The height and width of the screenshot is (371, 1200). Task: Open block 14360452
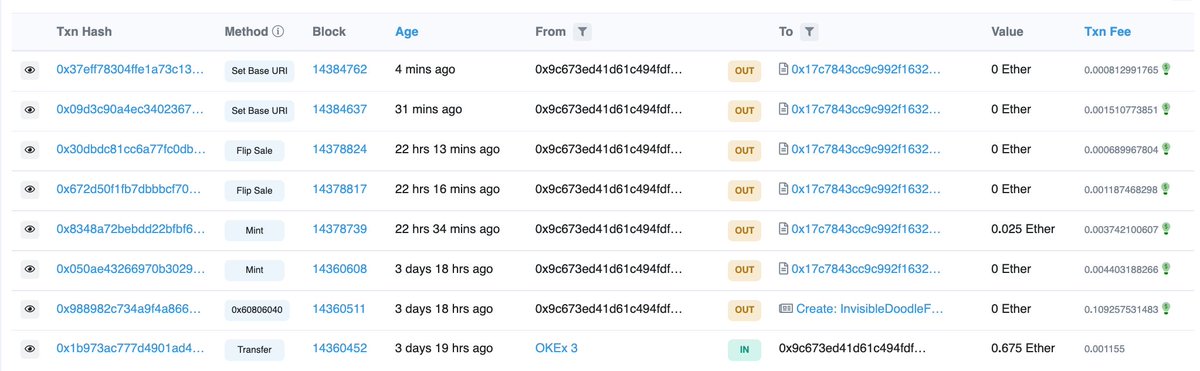(340, 349)
